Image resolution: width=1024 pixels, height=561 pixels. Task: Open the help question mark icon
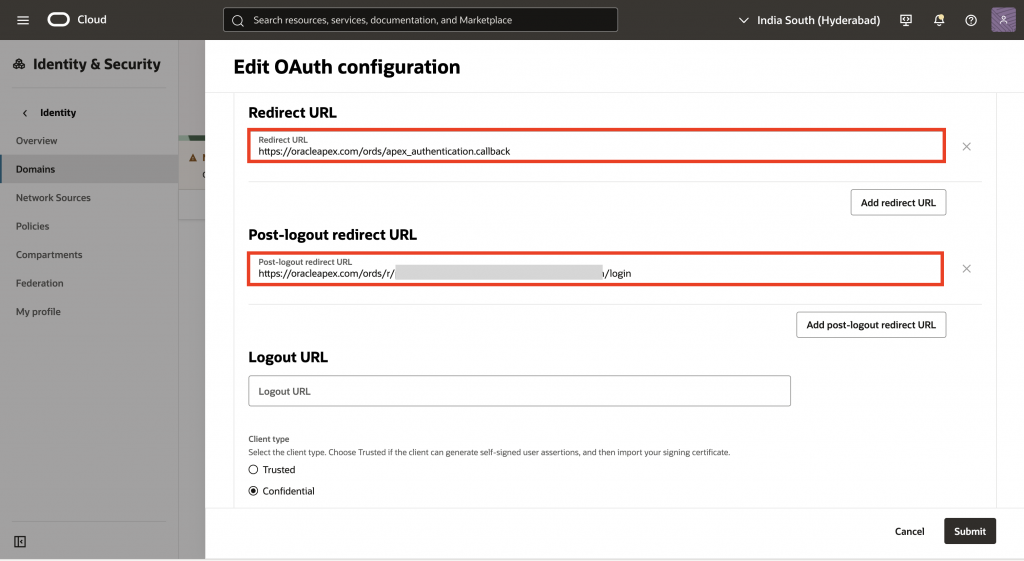(x=970, y=20)
